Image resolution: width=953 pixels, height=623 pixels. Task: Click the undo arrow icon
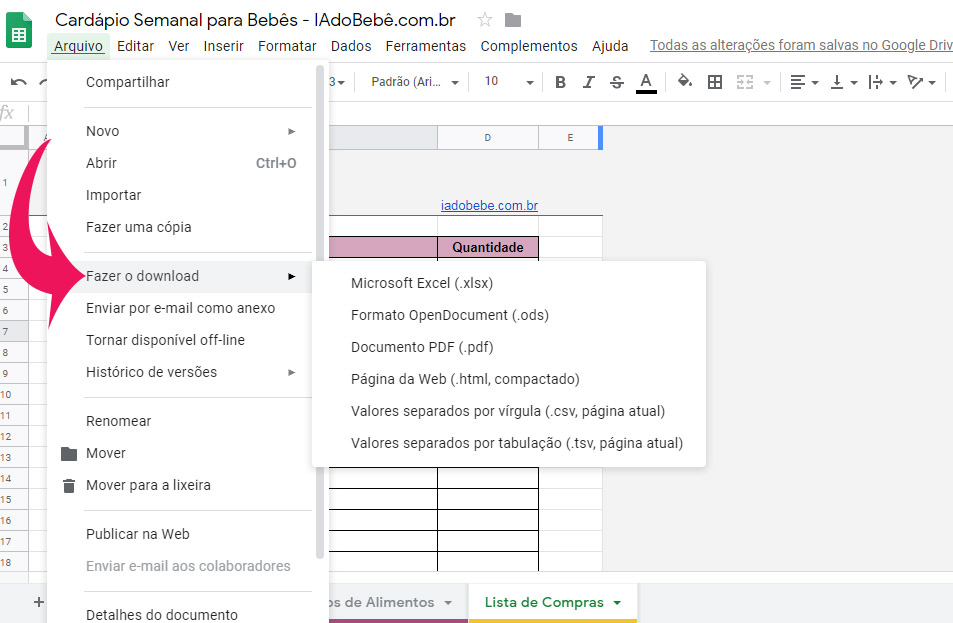pyautogui.click(x=19, y=82)
